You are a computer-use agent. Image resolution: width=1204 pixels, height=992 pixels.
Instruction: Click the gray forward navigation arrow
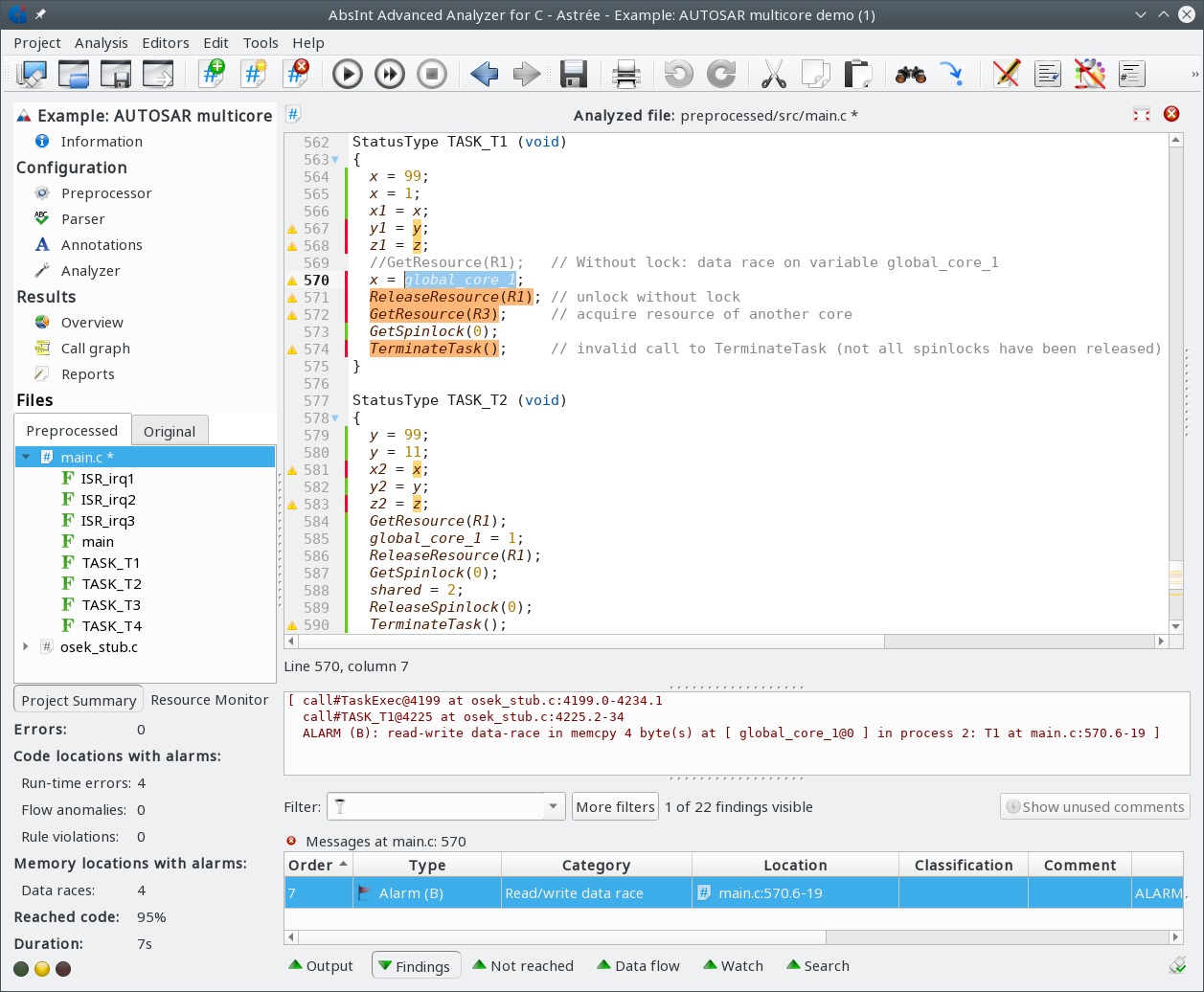[527, 74]
